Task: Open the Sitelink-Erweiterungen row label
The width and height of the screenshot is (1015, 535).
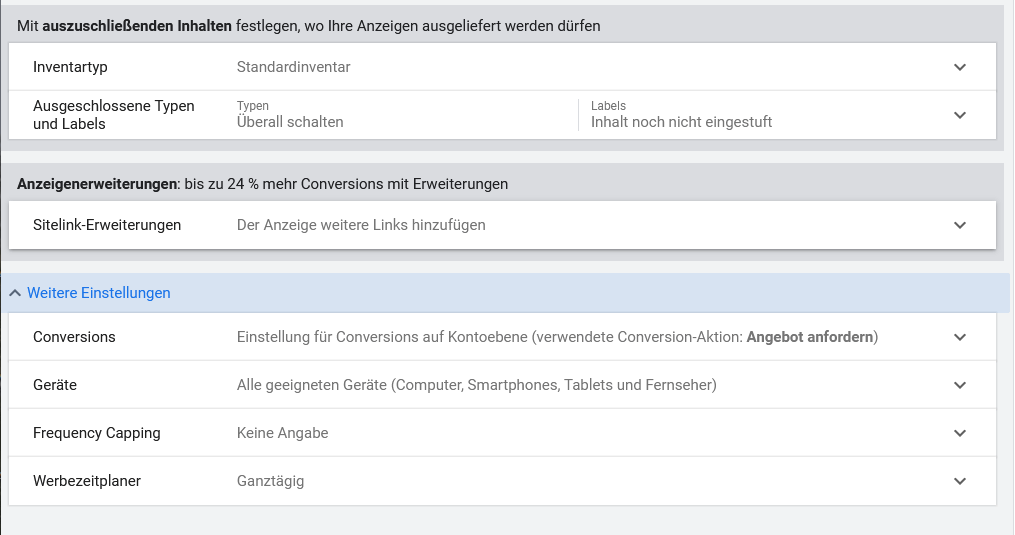Action: pos(107,225)
